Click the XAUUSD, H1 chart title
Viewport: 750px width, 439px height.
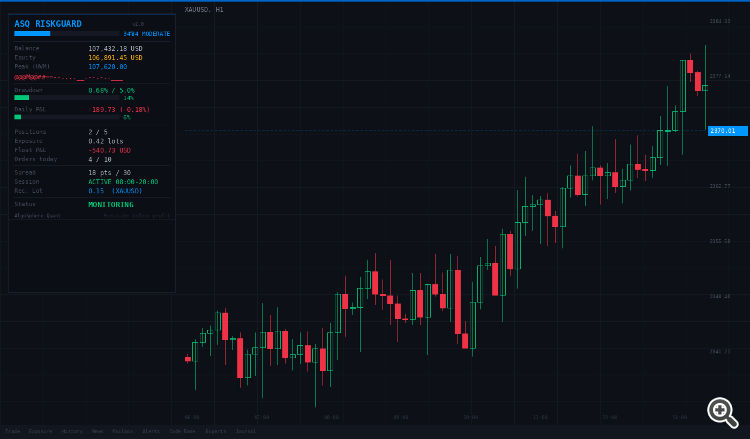pyautogui.click(x=204, y=10)
